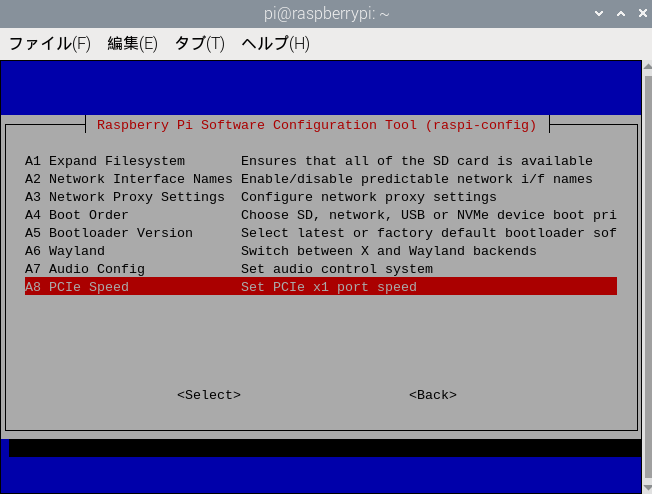Open the タブ(T) menu
The height and width of the screenshot is (494, 652).
(200, 44)
